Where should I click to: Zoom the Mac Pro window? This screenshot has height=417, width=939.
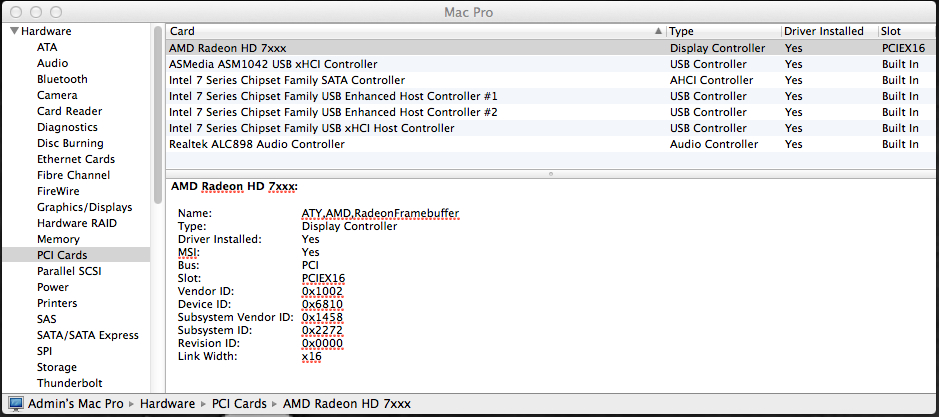point(55,12)
